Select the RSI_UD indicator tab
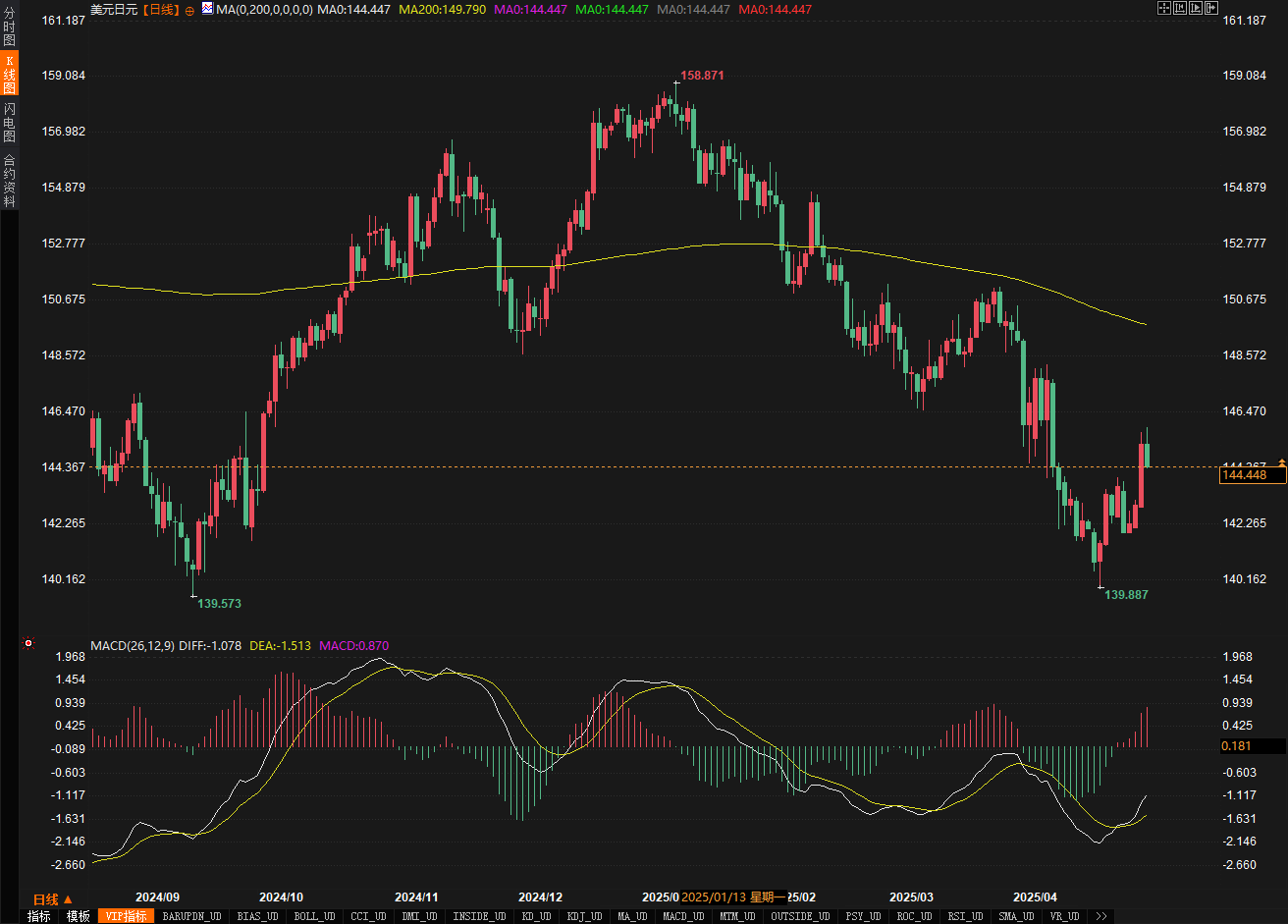Image resolution: width=1288 pixels, height=924 pixels. pyautogui.click(x=964, y=916)
